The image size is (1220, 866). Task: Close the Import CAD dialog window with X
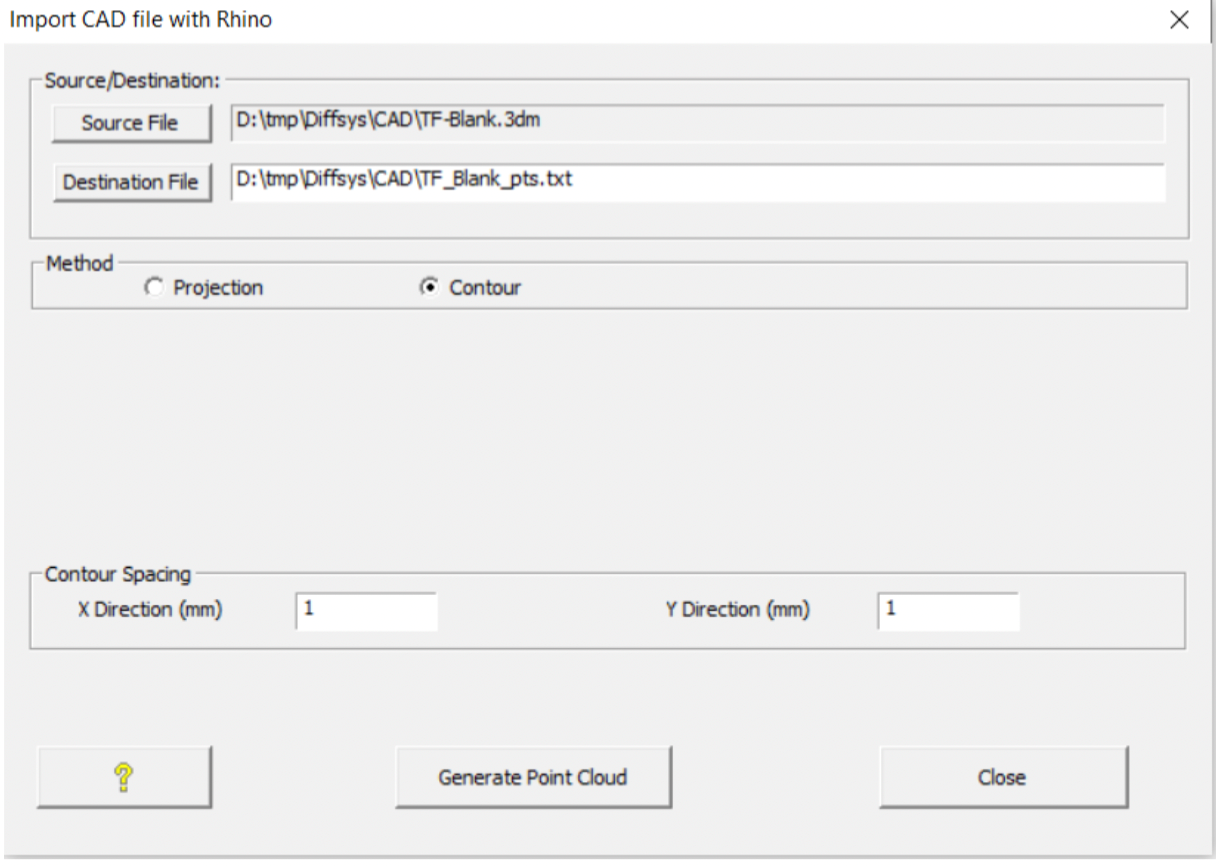click(x=1180, y=20)
